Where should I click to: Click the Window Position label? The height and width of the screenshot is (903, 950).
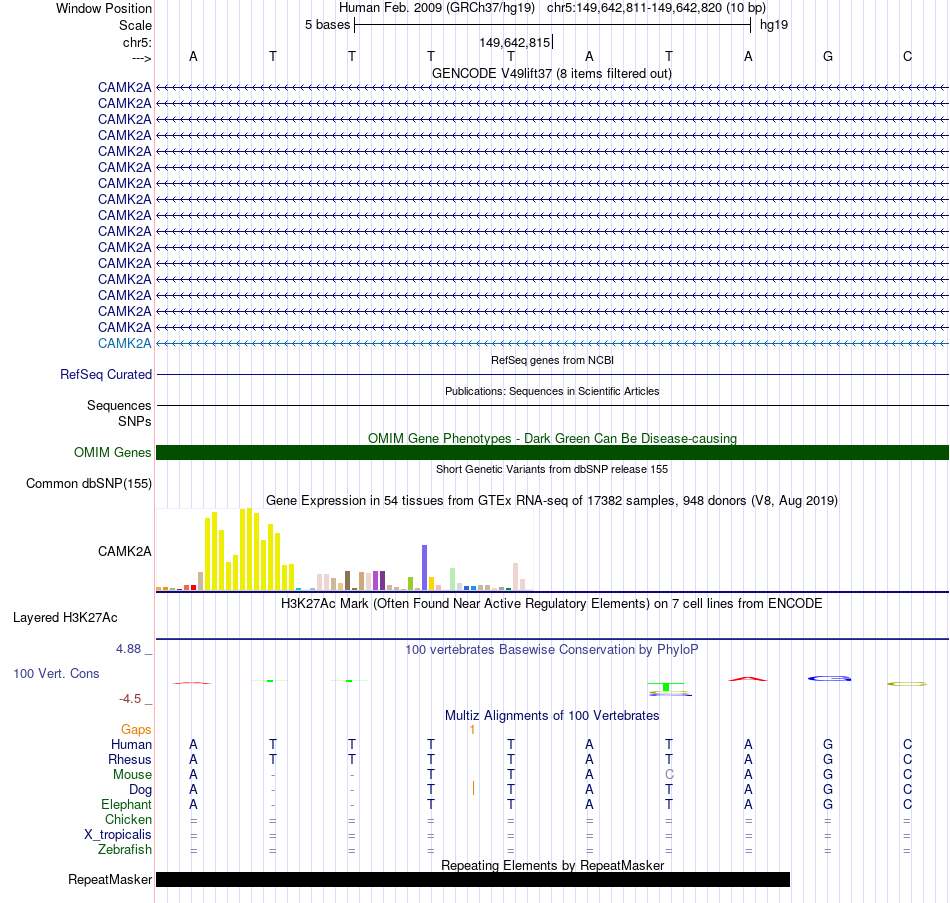tap(104, 8)
